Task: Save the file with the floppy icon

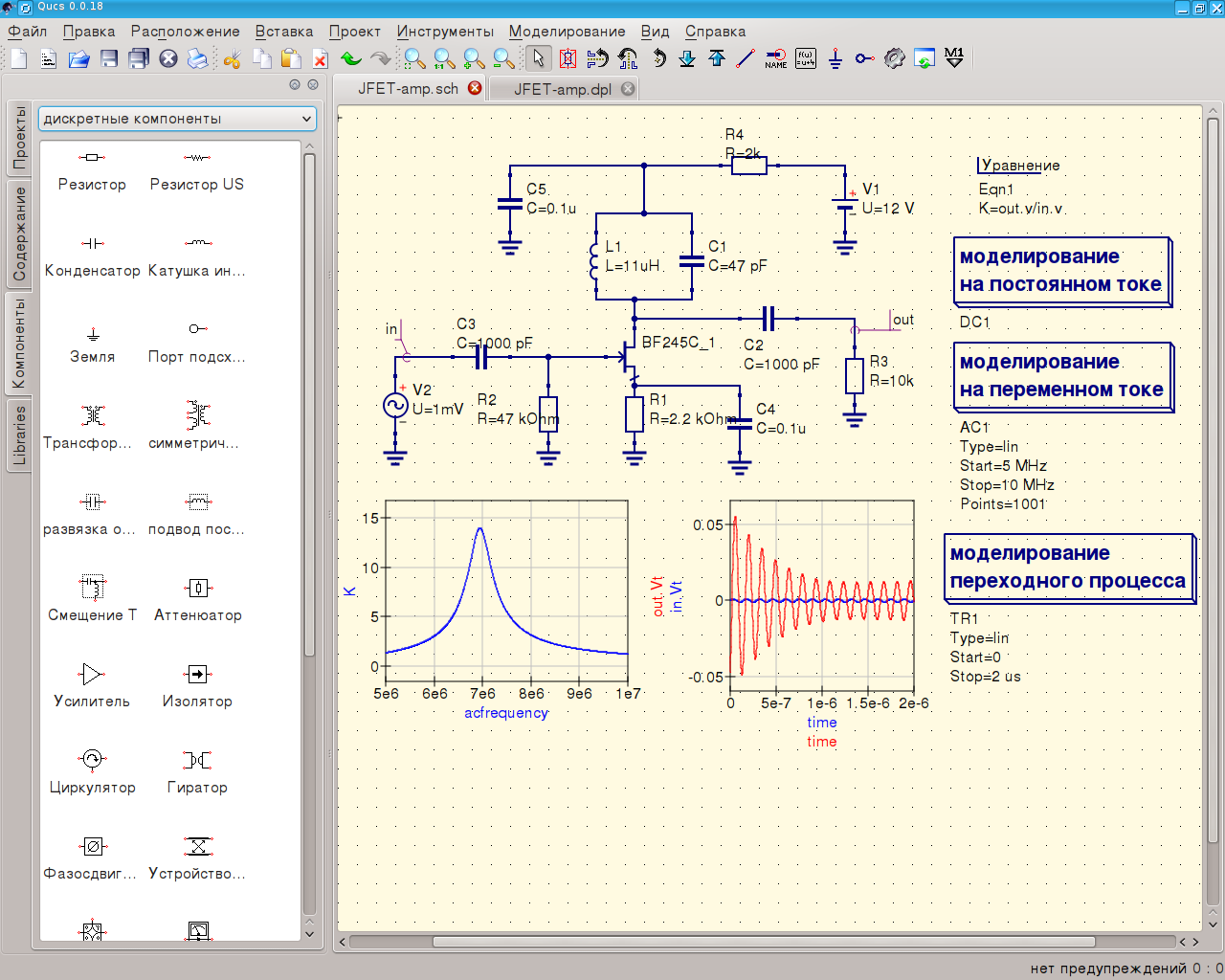Action: (x=109, y=59)
